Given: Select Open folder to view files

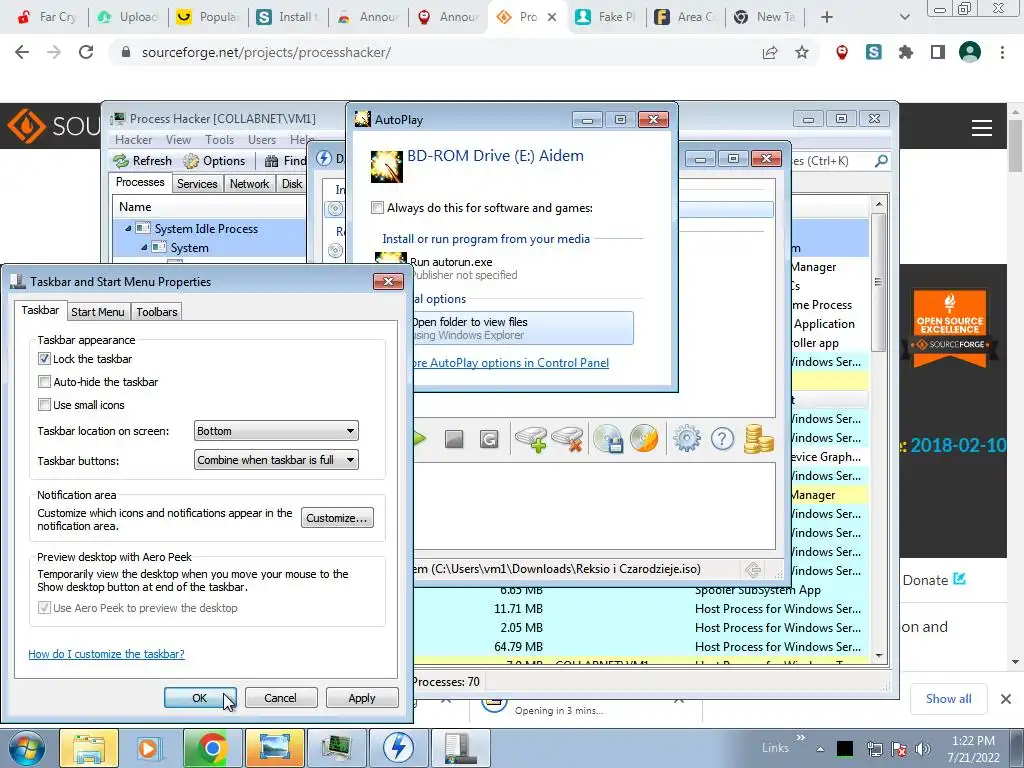Looking at the screenshot, I should (523, 328).
